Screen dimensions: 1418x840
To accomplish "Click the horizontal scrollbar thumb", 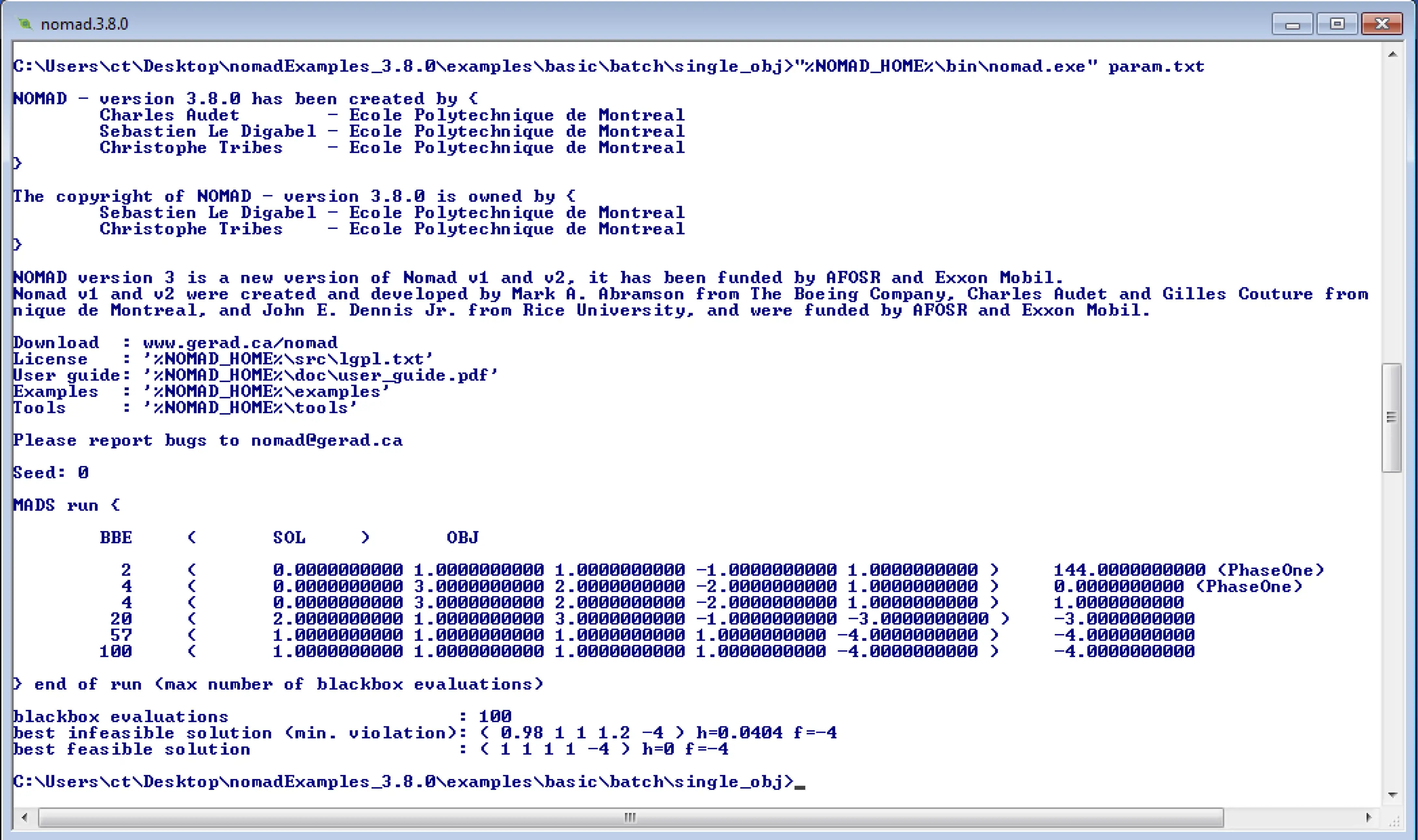I will pyautogui.click(x=630, y=817).
